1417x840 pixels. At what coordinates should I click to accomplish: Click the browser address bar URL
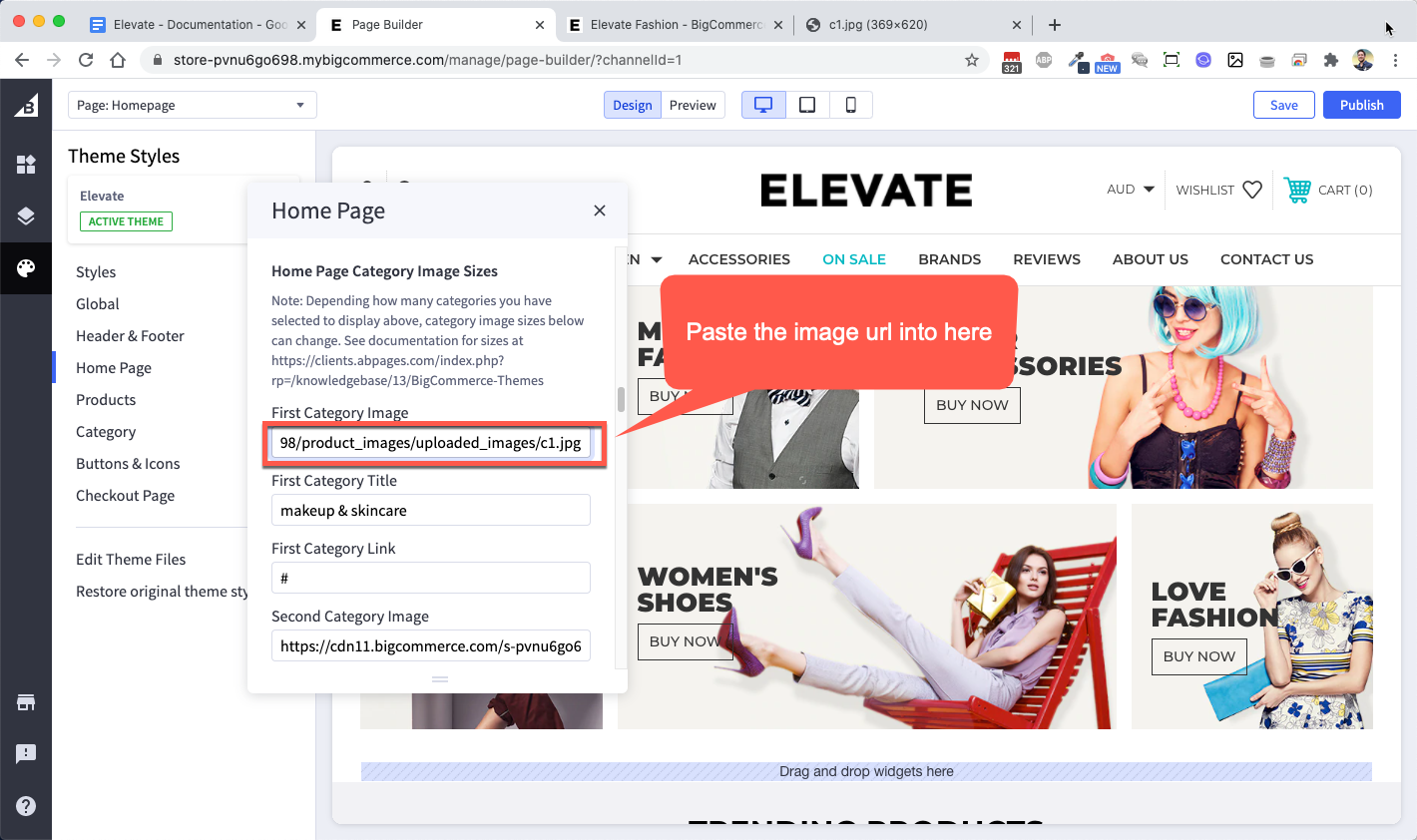(427, 60)
